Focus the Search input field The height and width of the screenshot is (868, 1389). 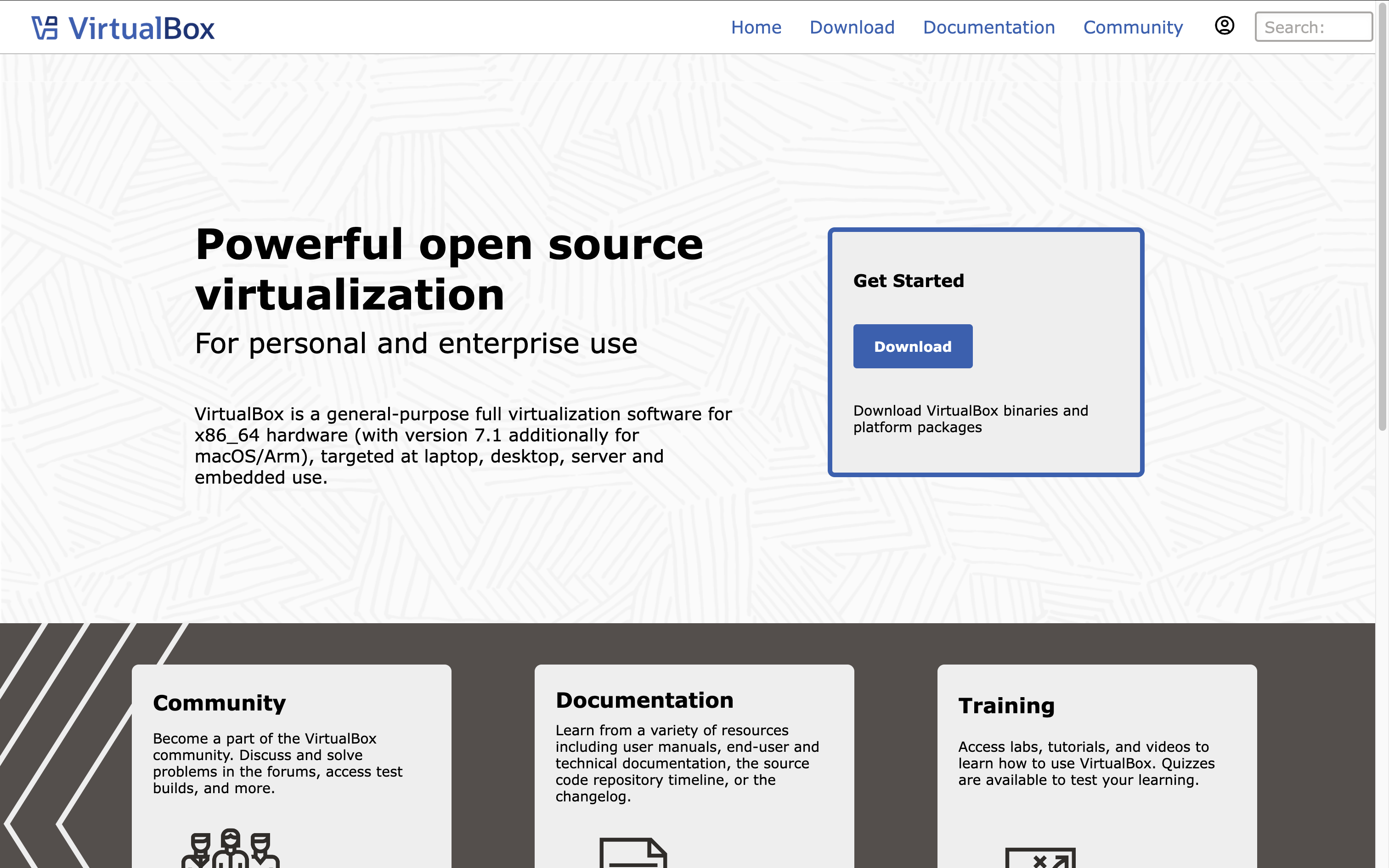1313,27
